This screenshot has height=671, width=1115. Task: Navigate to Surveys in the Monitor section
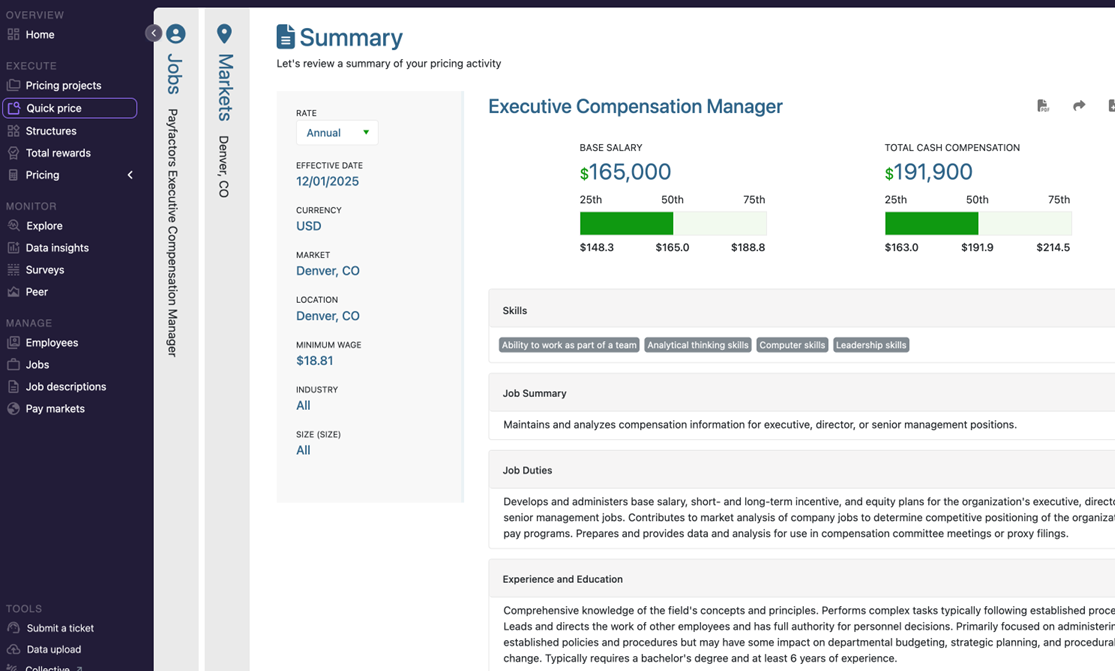[45, 269]
